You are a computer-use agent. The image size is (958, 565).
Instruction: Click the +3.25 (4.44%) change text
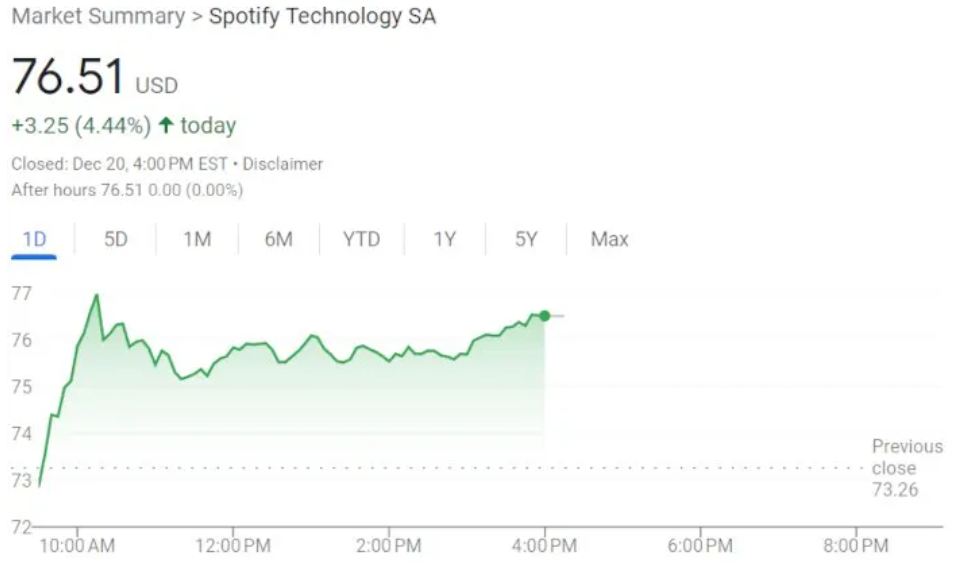[81, 126]
